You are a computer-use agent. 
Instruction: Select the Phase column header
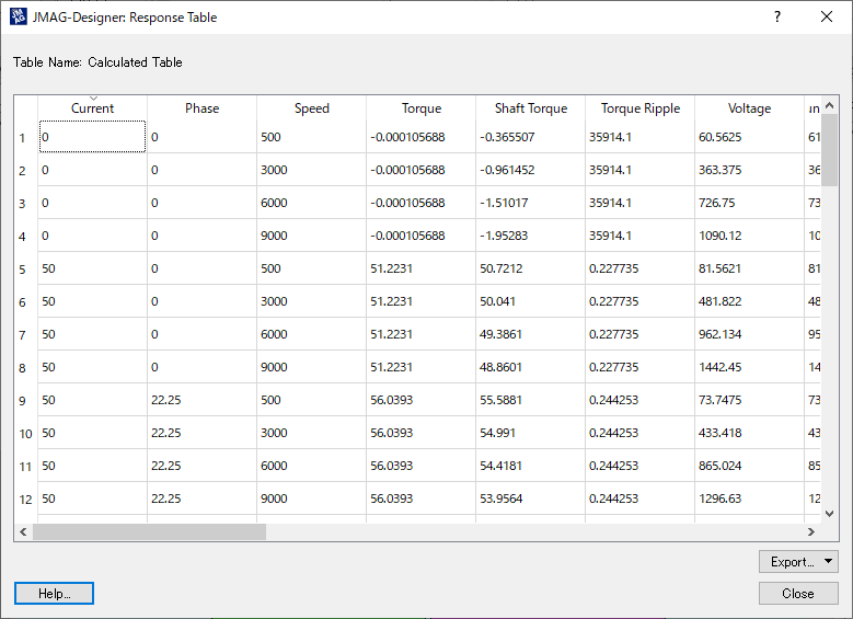click(202, 109)
